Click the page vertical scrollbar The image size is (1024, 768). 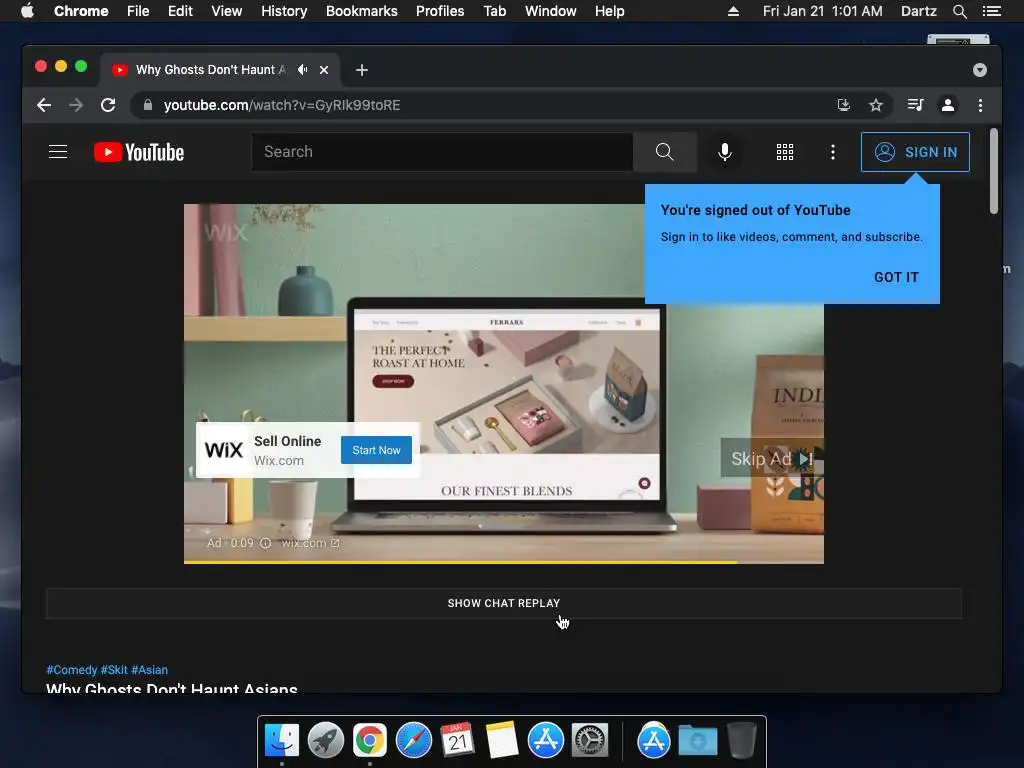coord(994,171)
